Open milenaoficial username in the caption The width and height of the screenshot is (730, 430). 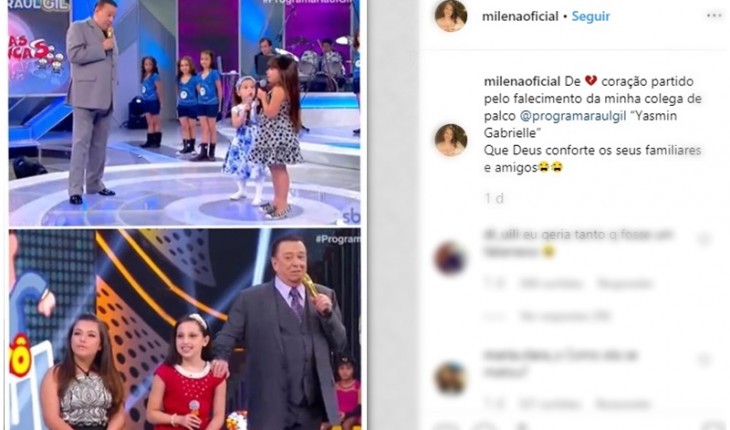coord(522,81)
